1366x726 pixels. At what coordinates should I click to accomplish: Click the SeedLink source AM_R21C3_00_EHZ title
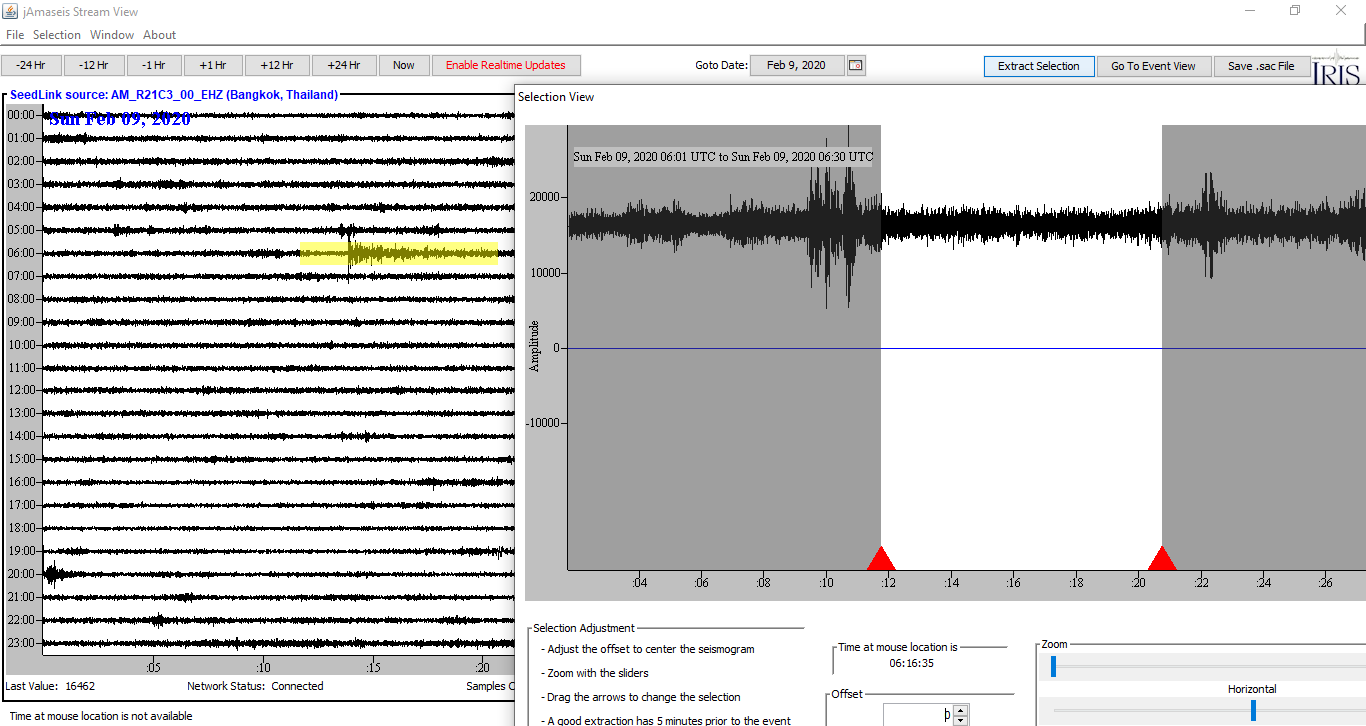coord(174,95)
